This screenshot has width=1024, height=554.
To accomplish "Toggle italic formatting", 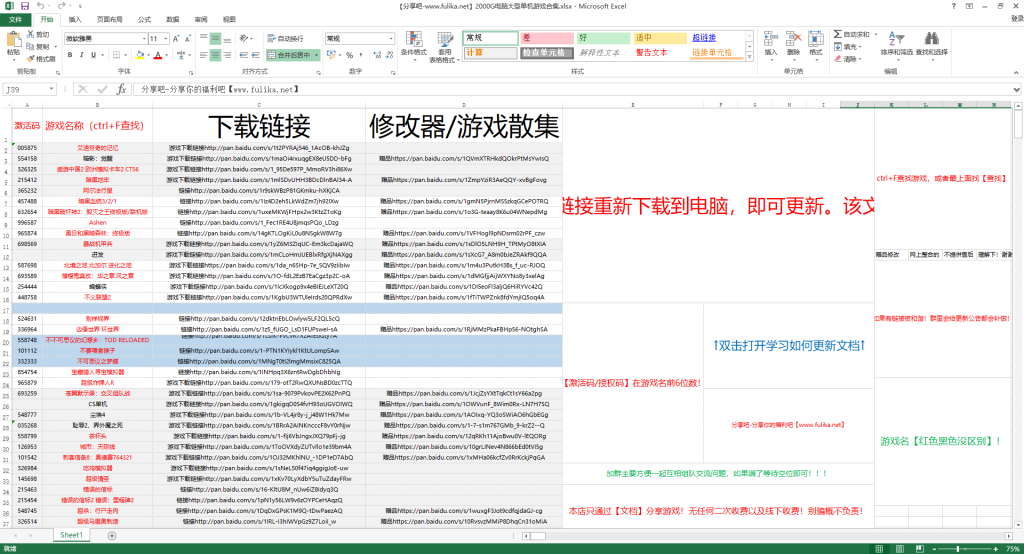I will [82, 55].
